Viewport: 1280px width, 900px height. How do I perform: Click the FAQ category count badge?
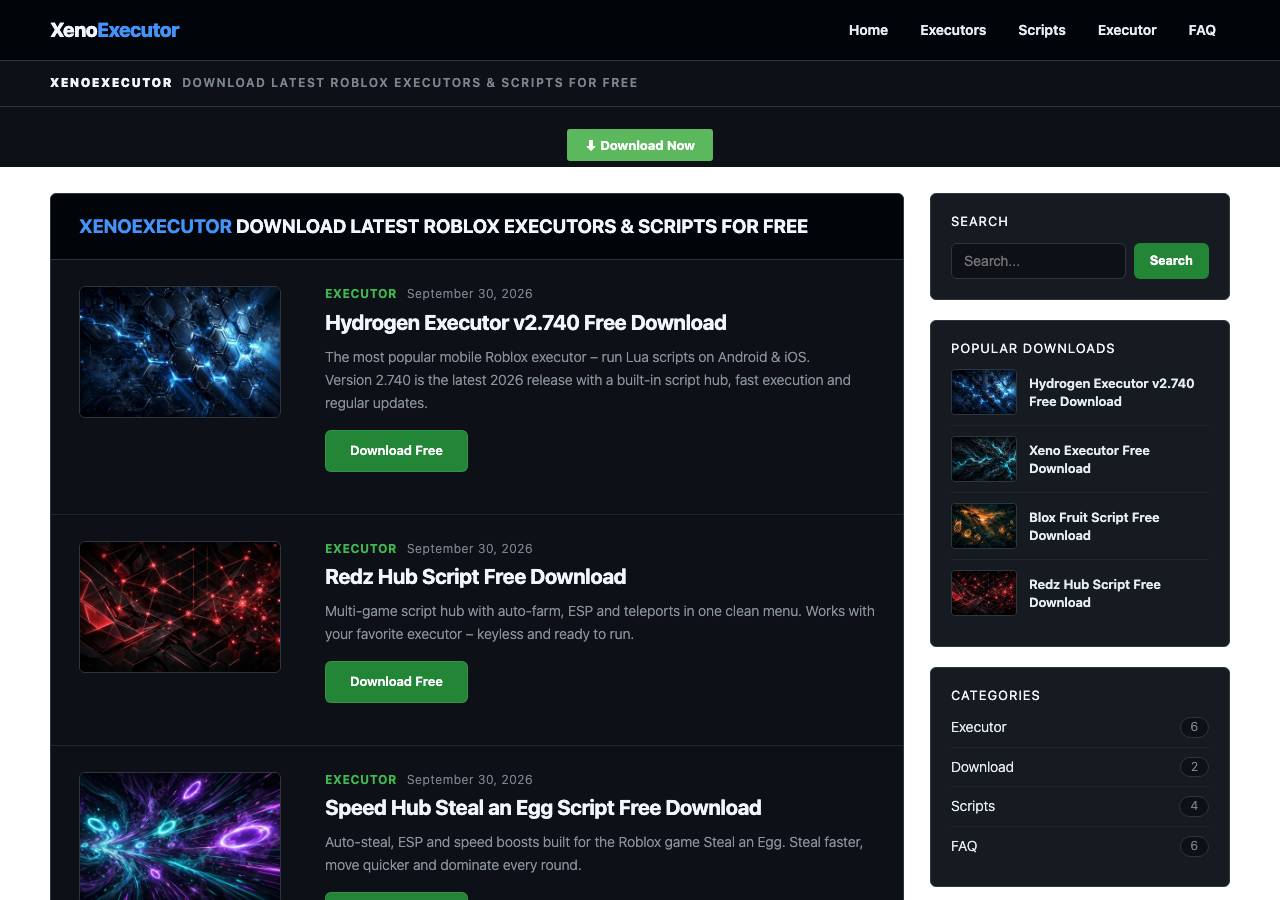coord(1194,846)
